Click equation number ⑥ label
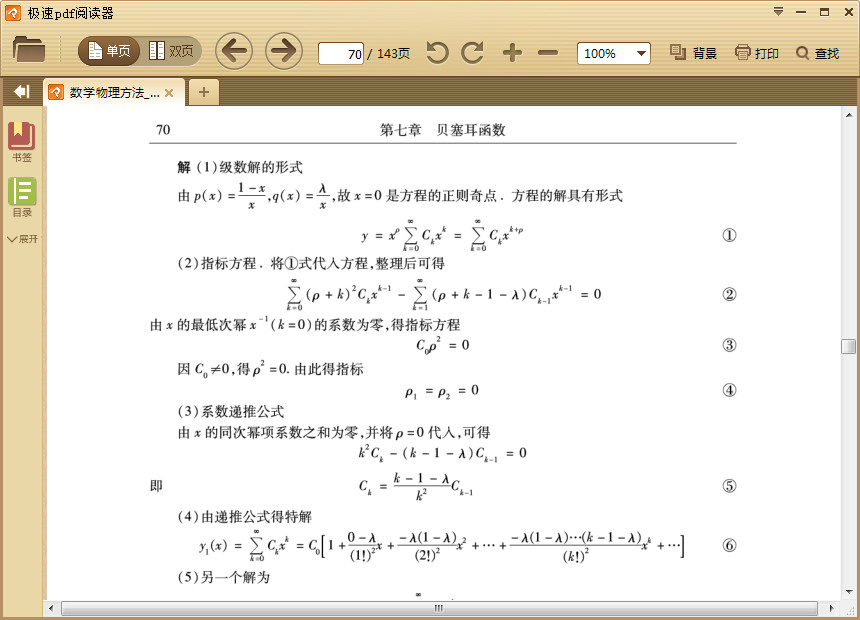Image resolution: width=860 pixels, height=620 pixels. pyautogui.click(x=729, y=545)
